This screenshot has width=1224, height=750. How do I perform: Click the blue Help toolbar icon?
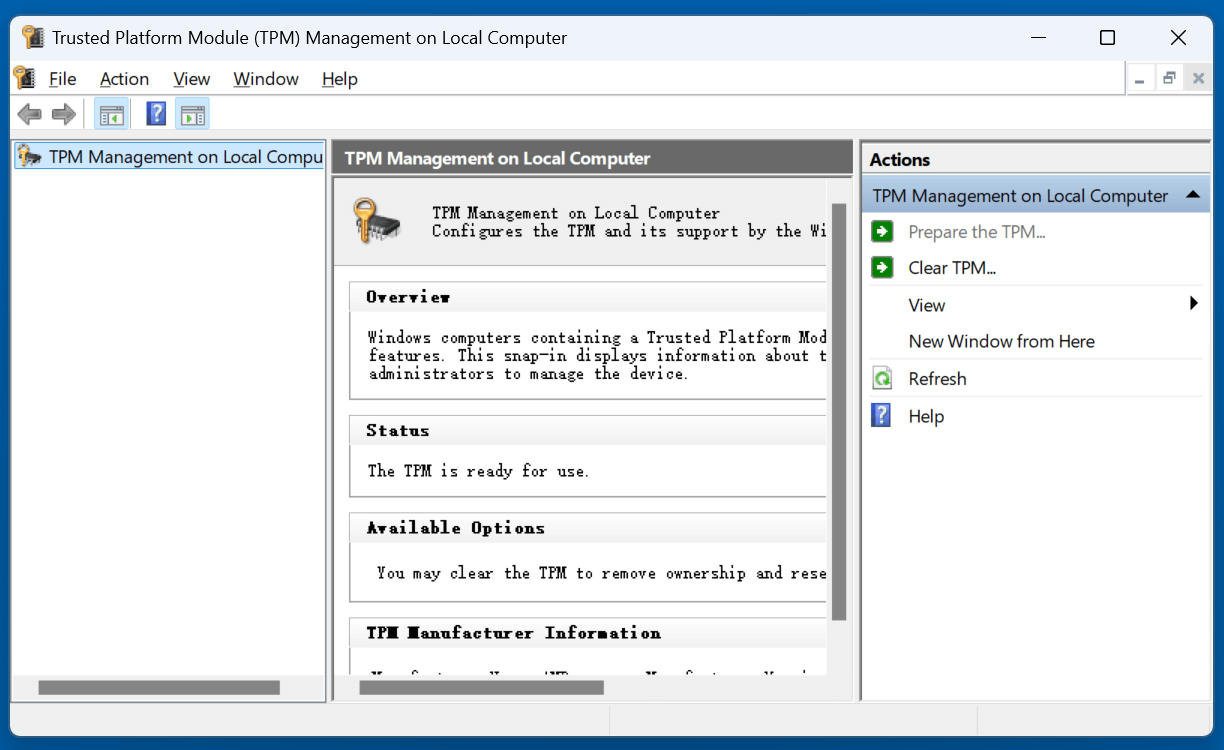click(156, 114)
